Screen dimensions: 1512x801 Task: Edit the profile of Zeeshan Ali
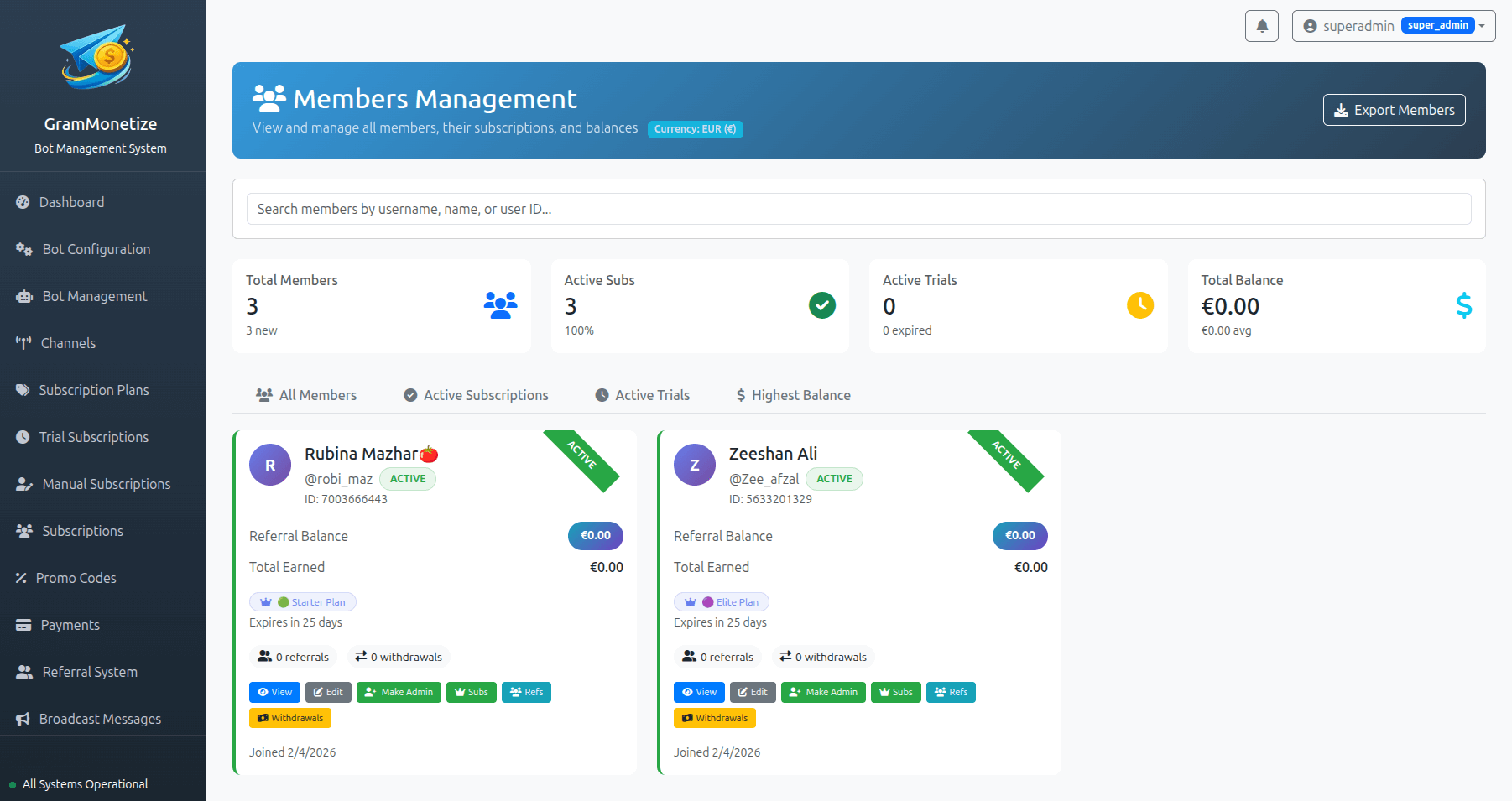point(753,692)
